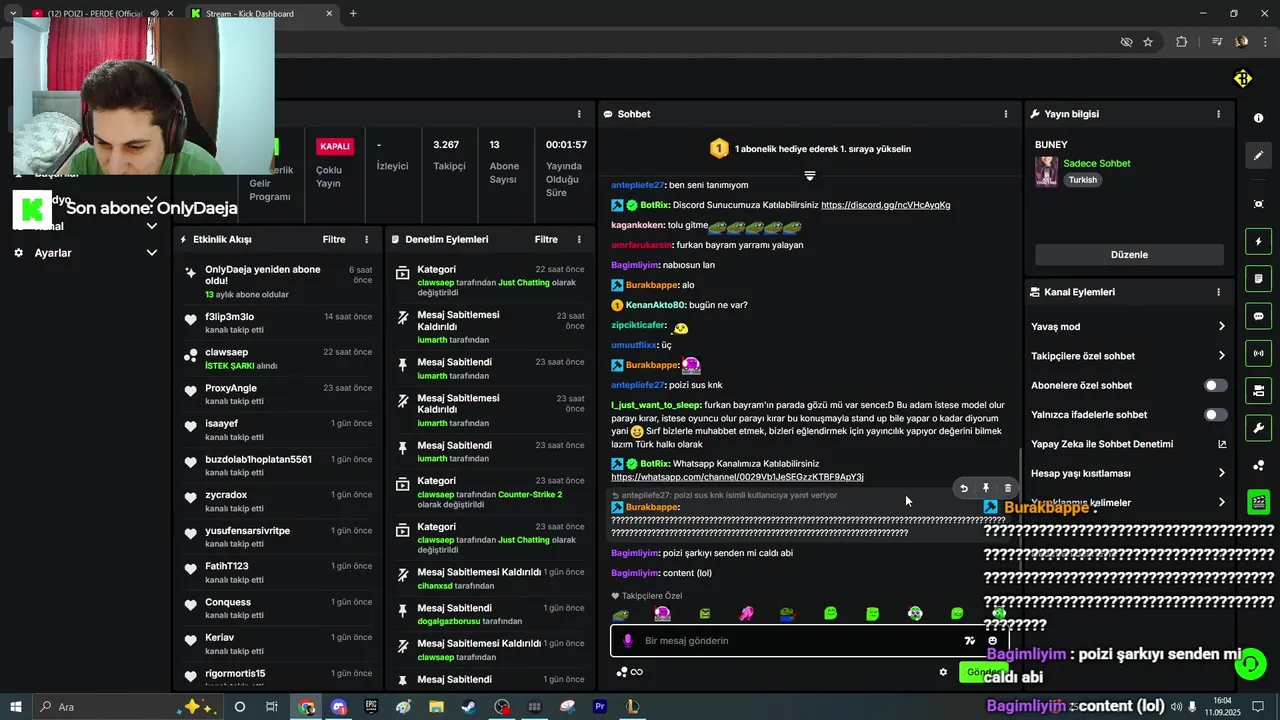The image size is (1280, 720).
Task: Open the pinned leaderboard expand handle in chat
Action: (810, 175)
